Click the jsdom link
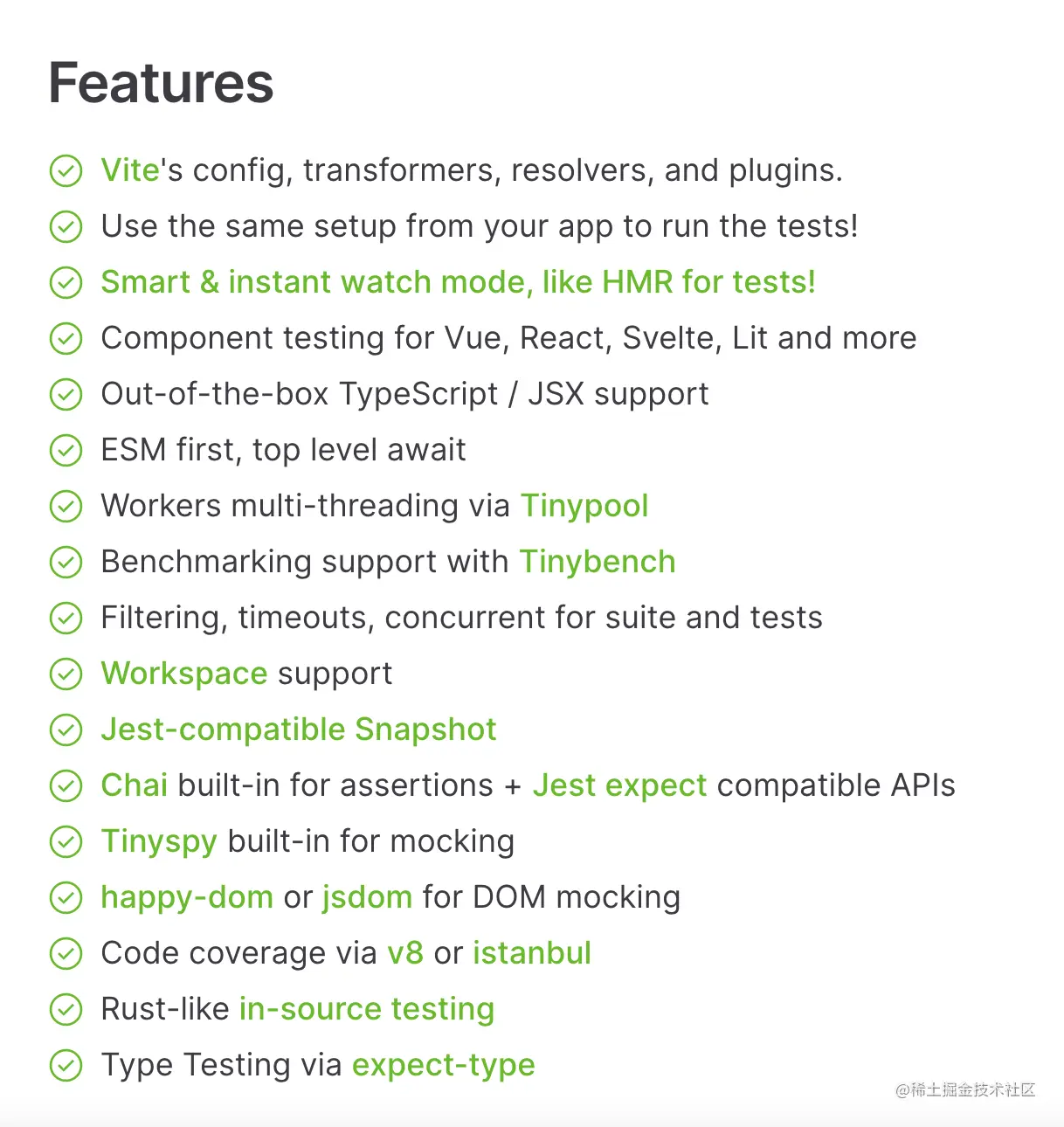This screenshot has height=1127, width=1064. point(367,897)
